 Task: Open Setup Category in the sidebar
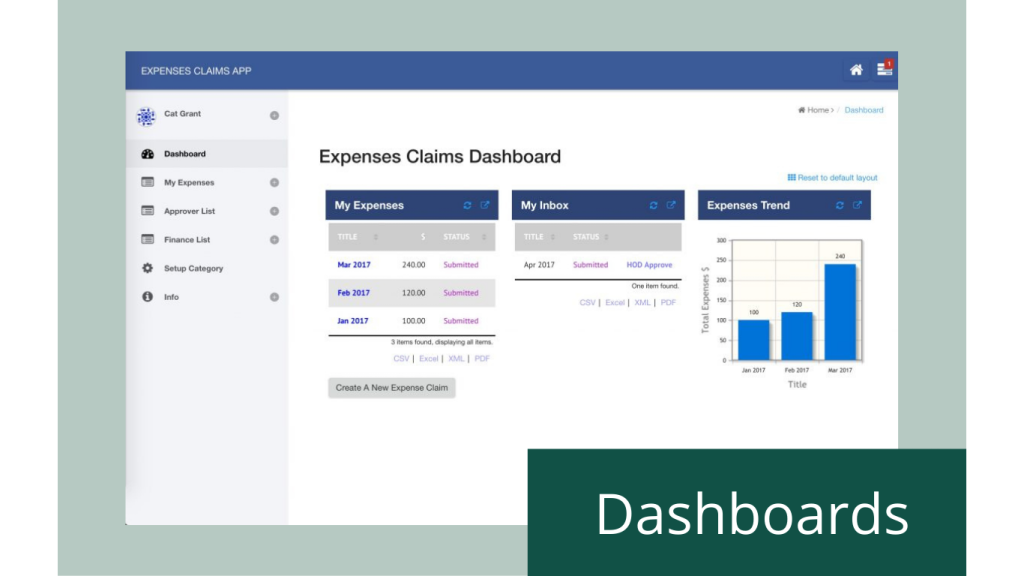[x=193, y=269]
